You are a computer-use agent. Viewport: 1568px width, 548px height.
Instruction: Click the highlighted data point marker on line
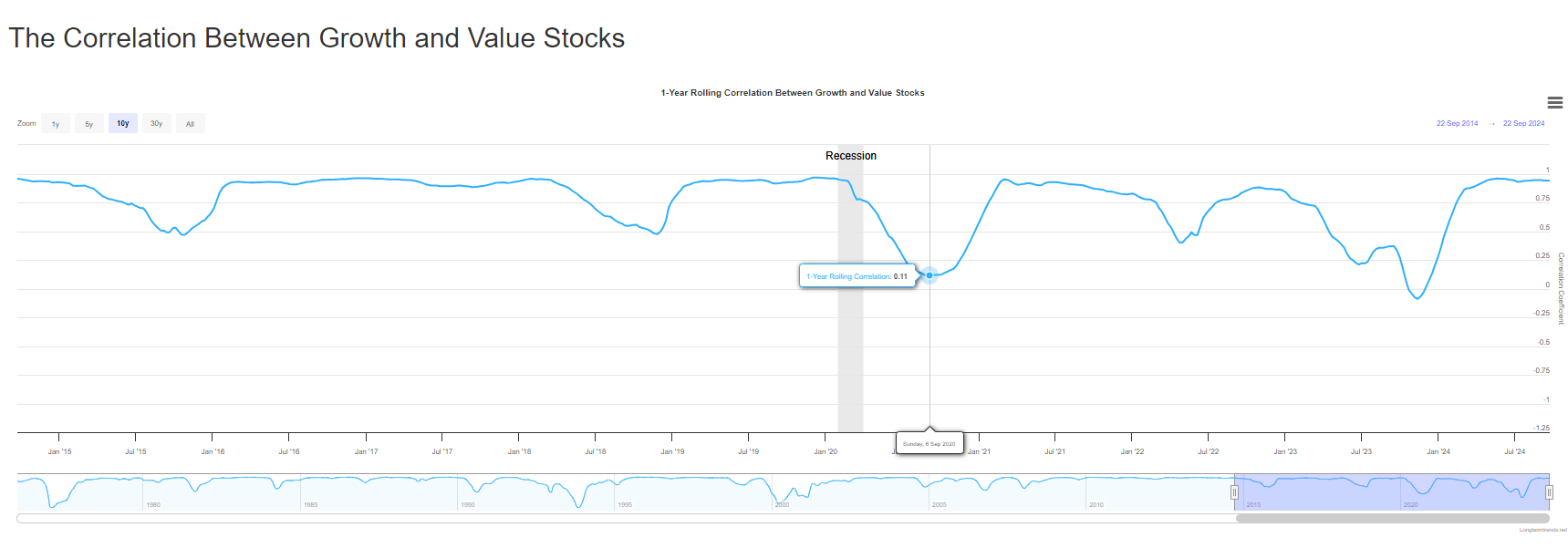pyautogui.click(x=929, y=274)
